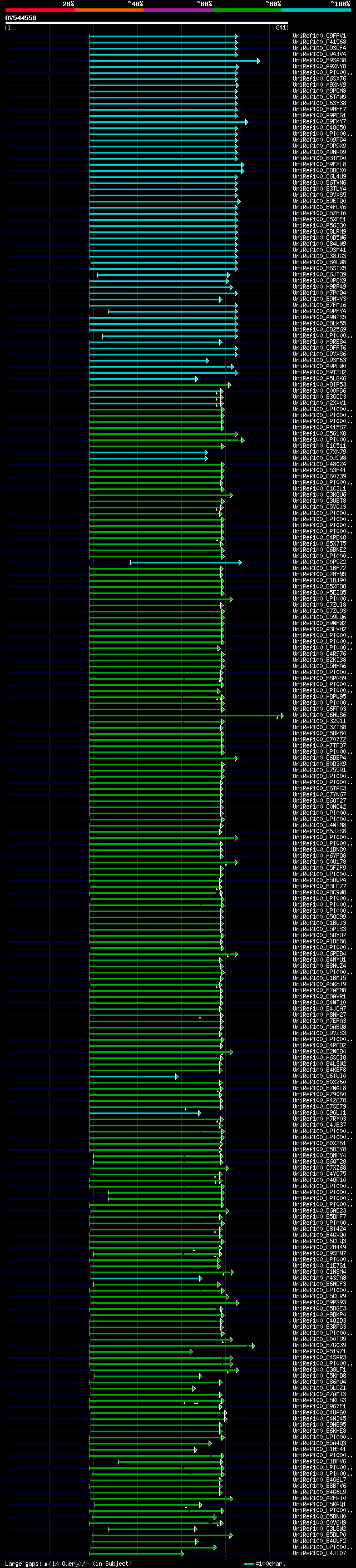The height and width of the screenshot is (1568, 356).
Task: Open UniRef100_A2FKI0 hit
Action: pos(319,1498)
